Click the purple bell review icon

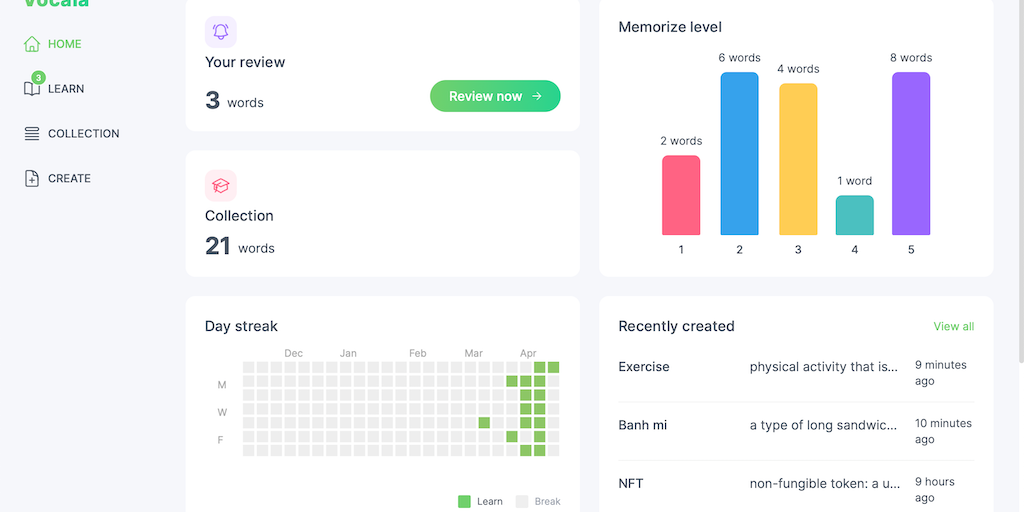coord(221,32)
